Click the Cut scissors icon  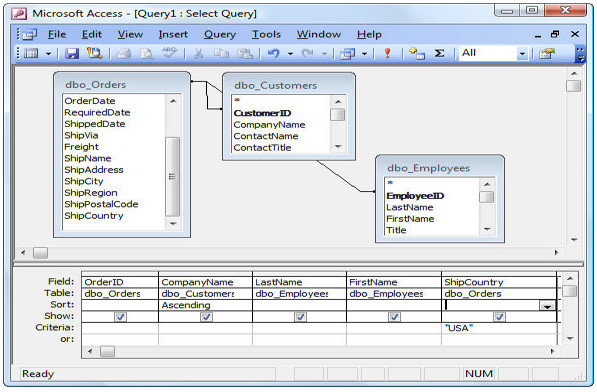(198, 53)
